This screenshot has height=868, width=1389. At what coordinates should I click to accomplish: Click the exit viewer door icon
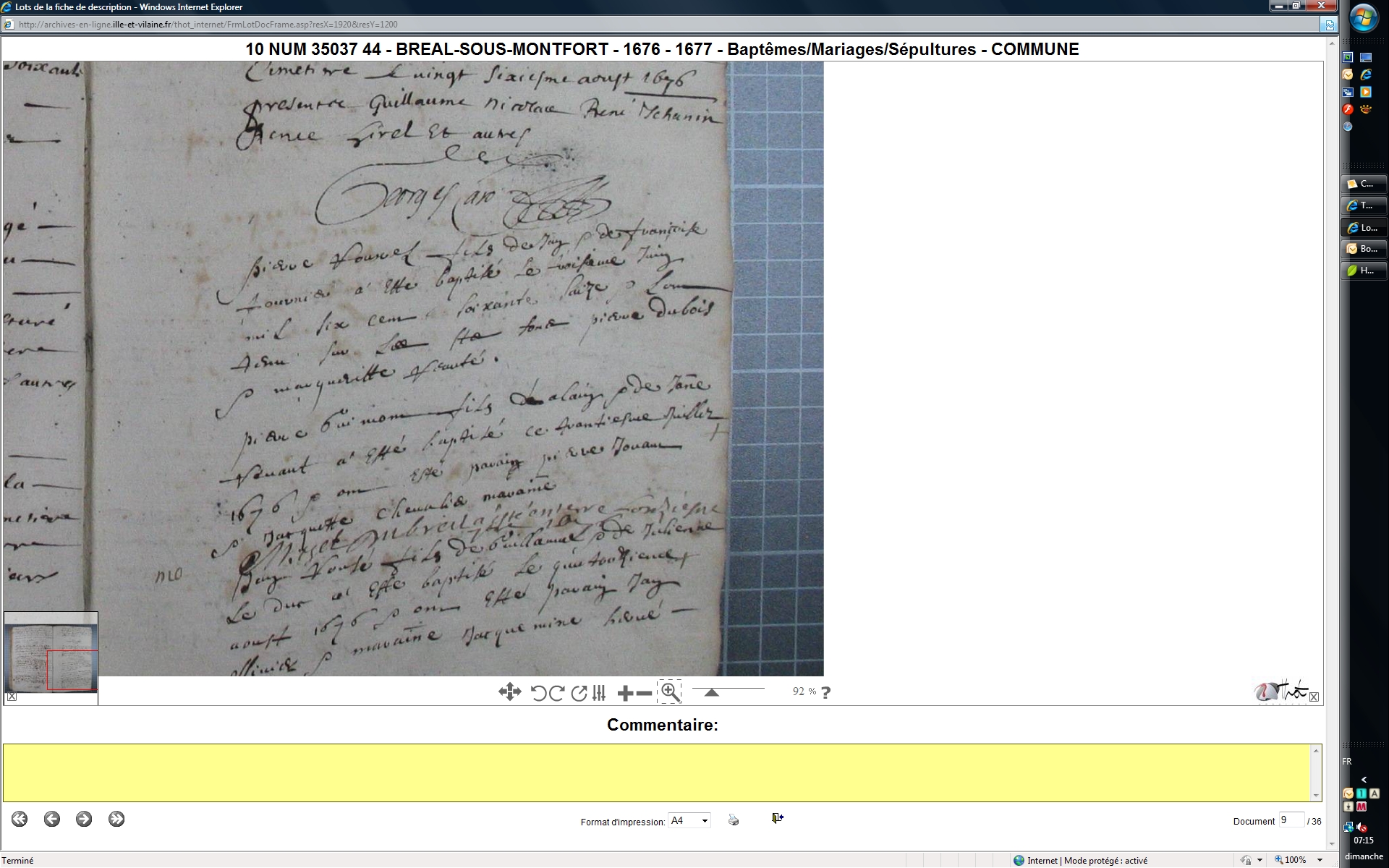777,818
